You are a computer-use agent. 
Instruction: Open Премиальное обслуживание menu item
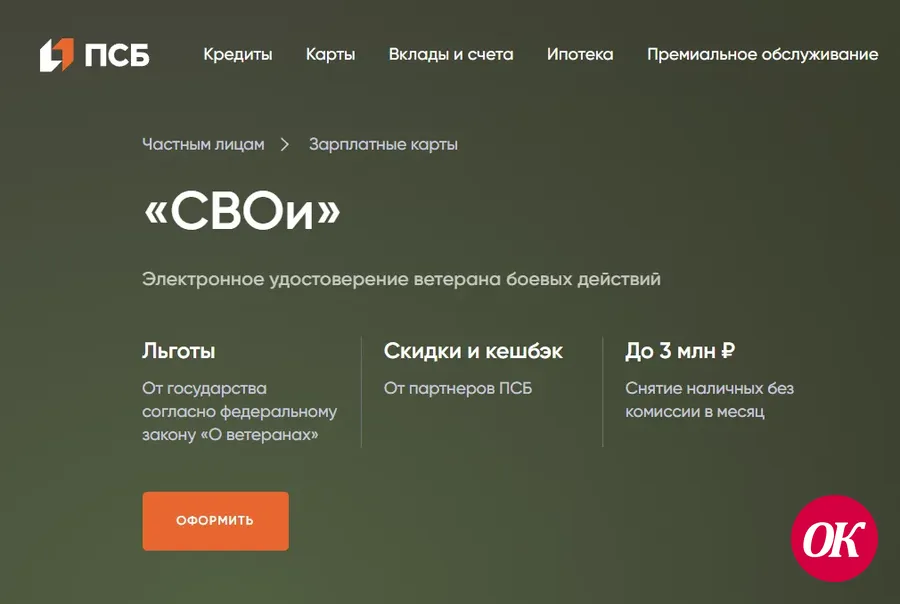tap(762, 55)
